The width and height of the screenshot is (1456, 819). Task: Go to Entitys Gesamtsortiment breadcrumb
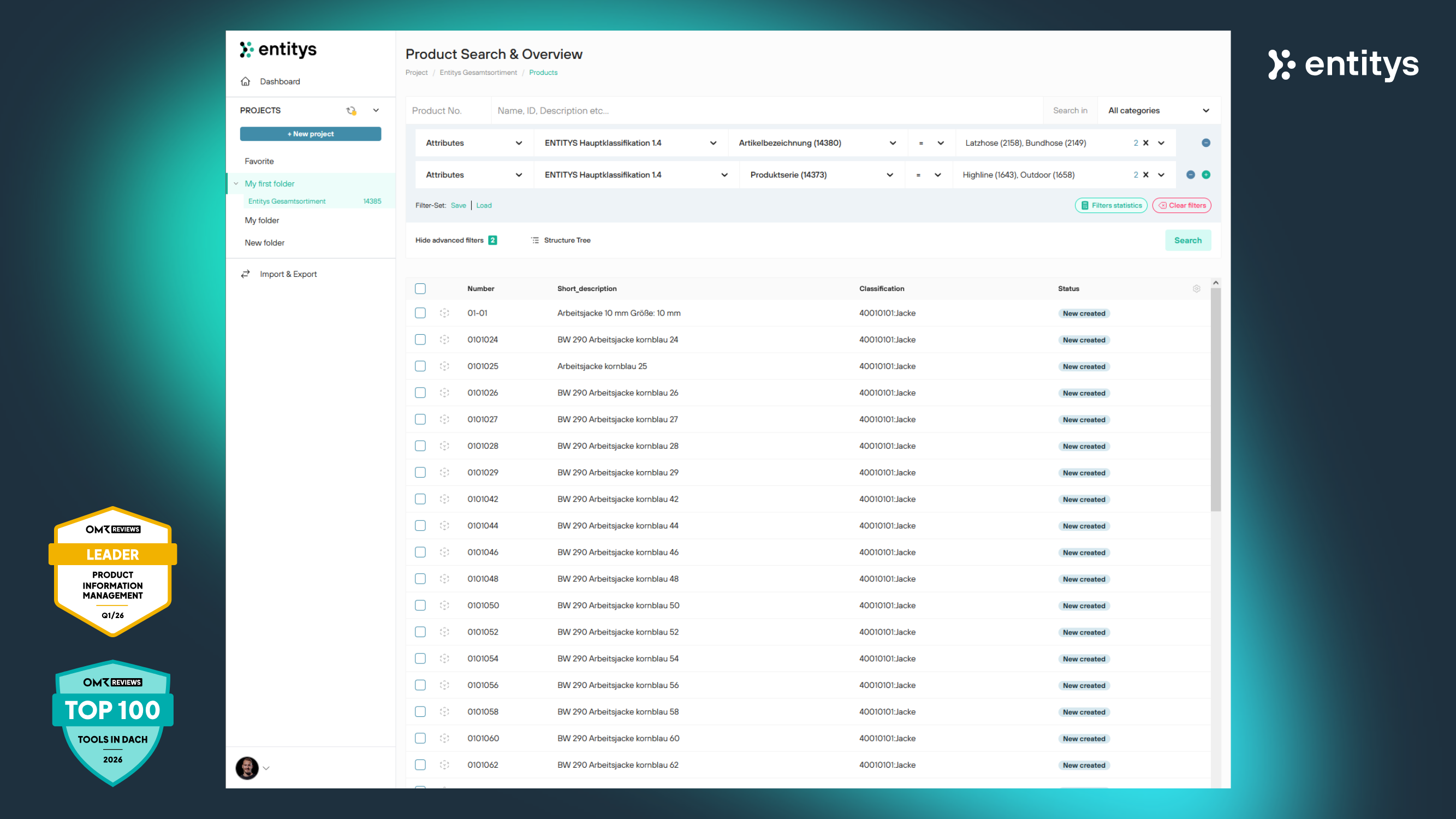coord(478,73)
